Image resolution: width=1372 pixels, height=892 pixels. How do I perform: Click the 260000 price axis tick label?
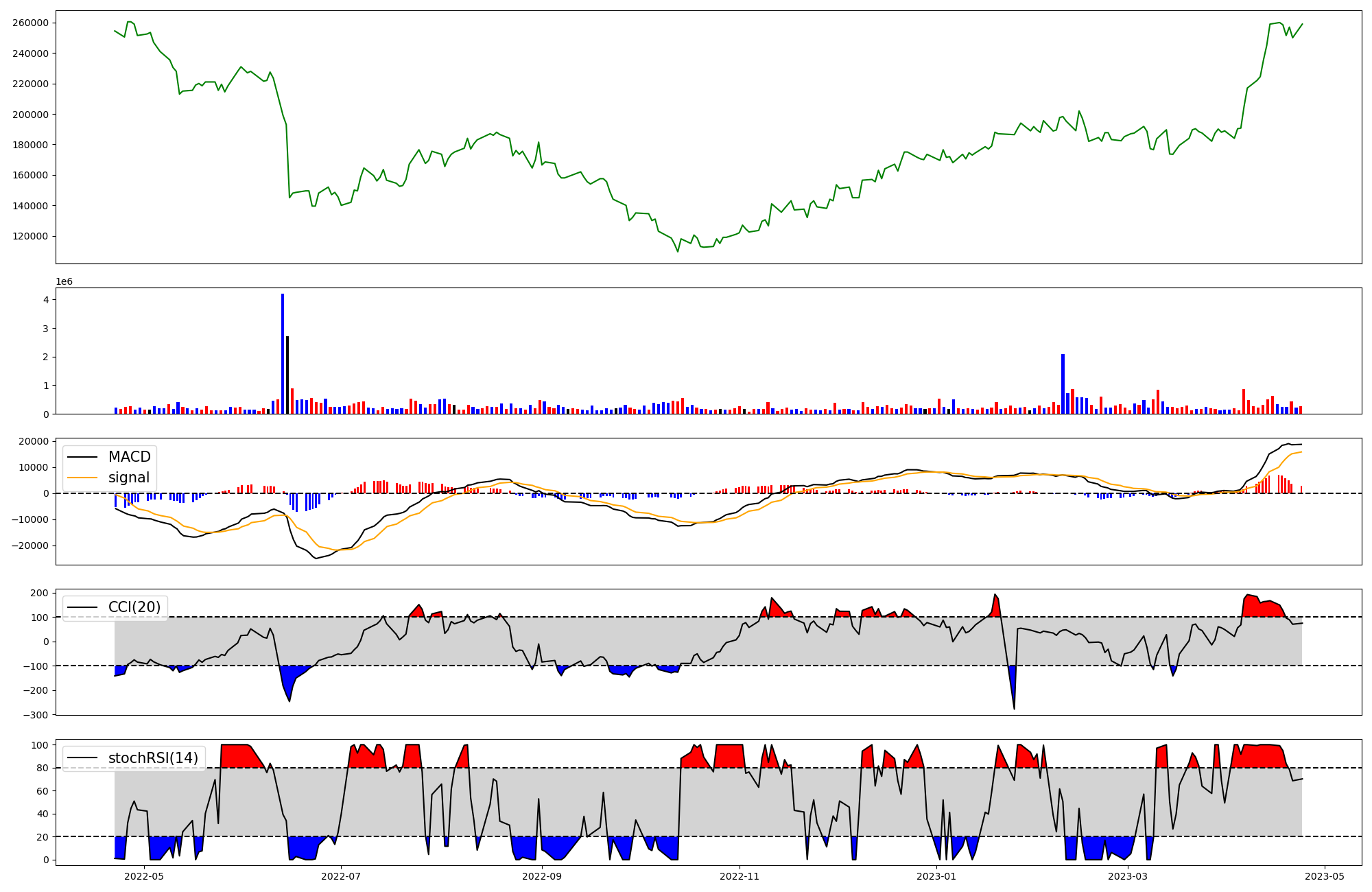pos(30,23)
